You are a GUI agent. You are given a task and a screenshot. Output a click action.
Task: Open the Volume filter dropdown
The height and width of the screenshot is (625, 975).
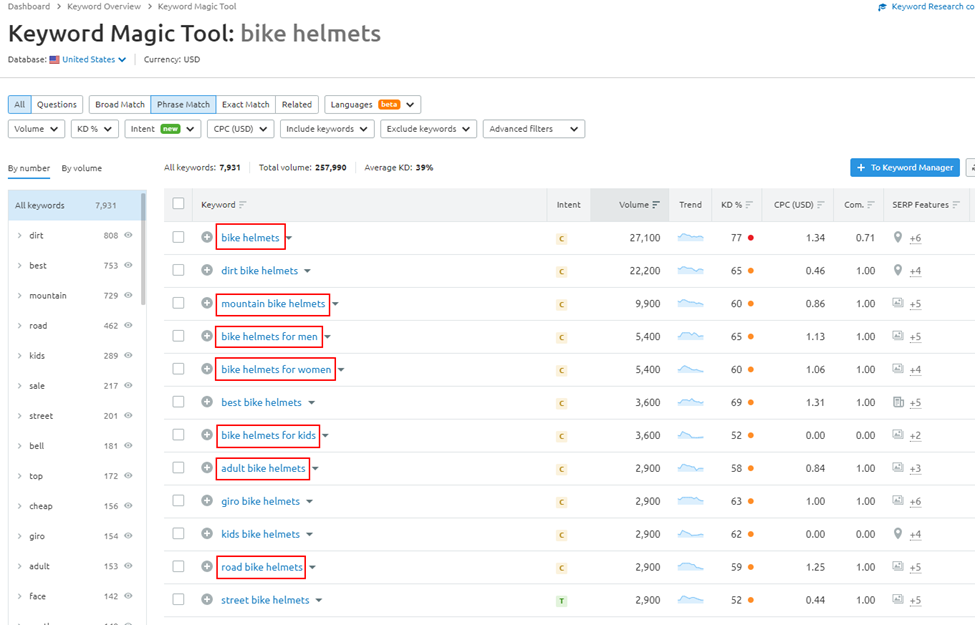click(x=36, y=129)
